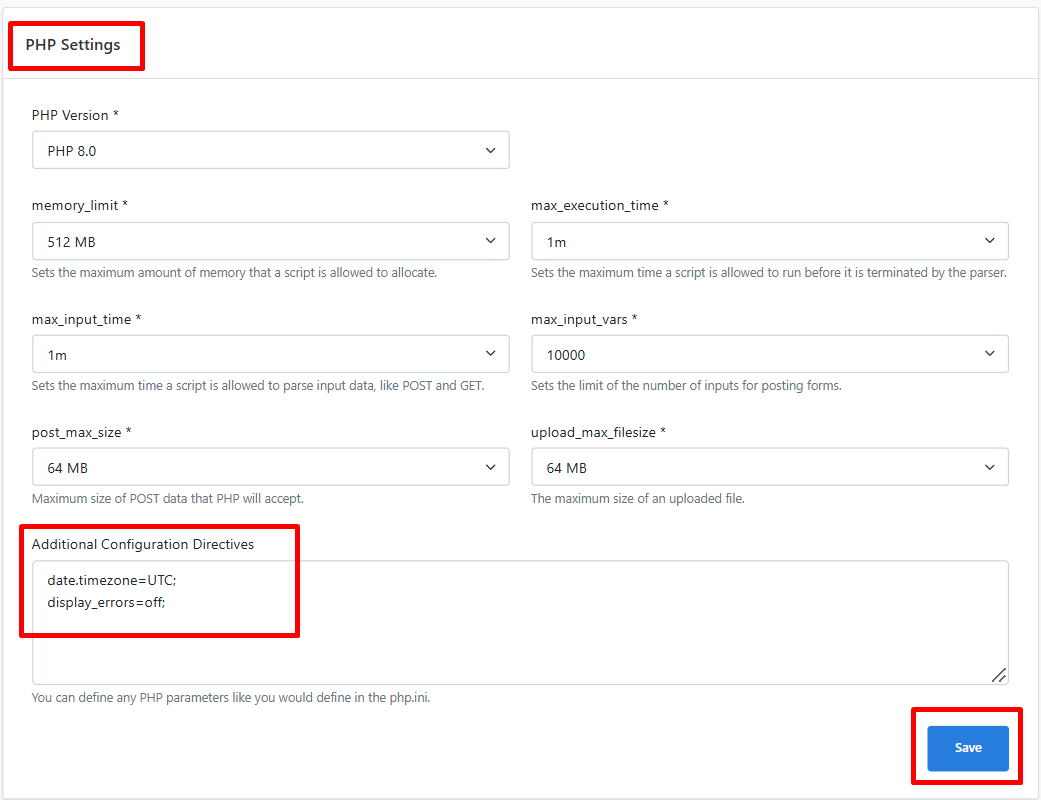Click the 'memory_limit *' label

coord(80,205)
